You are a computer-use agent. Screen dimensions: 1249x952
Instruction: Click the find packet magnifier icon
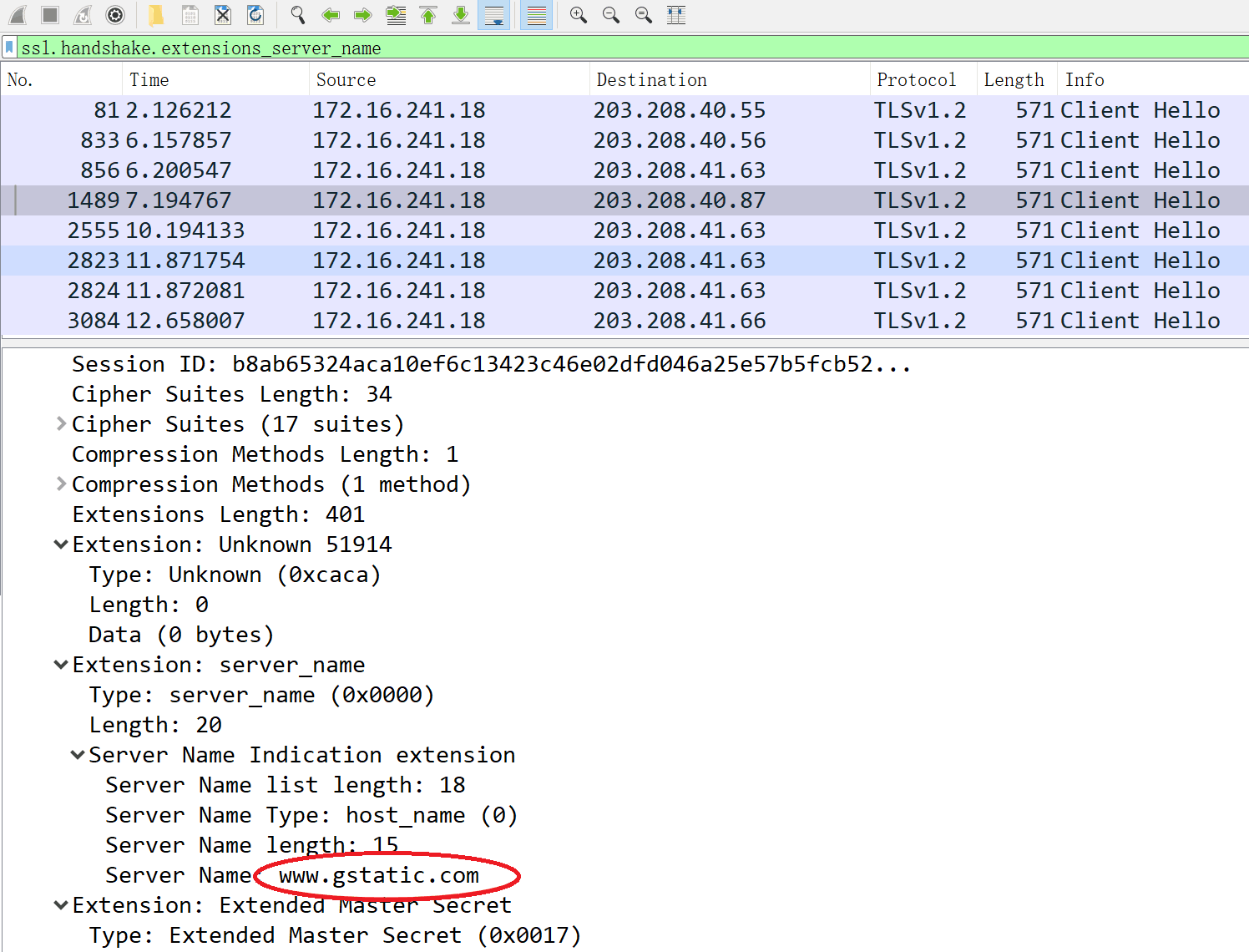(297, 15)
